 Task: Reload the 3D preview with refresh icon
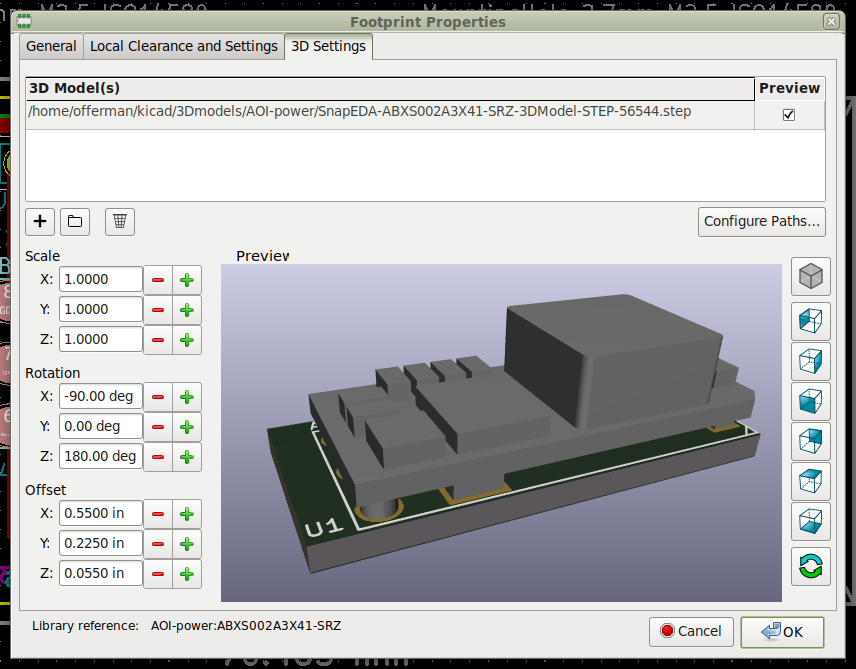(811, 566)
